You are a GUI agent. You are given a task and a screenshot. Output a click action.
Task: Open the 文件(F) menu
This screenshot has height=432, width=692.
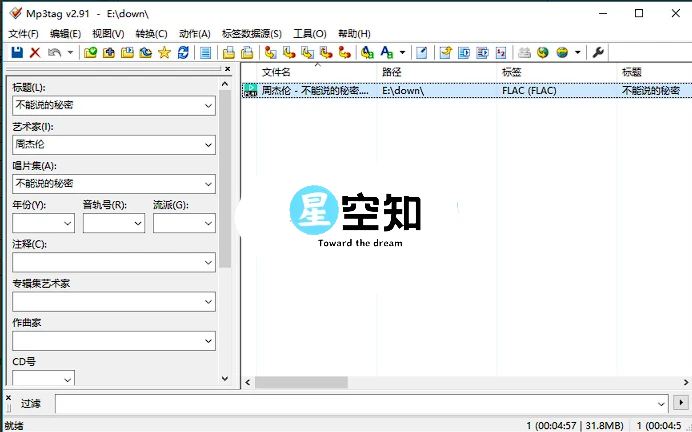click(23, 34)
